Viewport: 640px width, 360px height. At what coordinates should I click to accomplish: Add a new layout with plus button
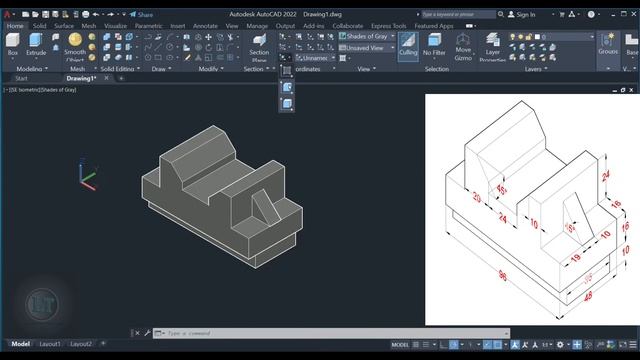click(x=103, y=344)
